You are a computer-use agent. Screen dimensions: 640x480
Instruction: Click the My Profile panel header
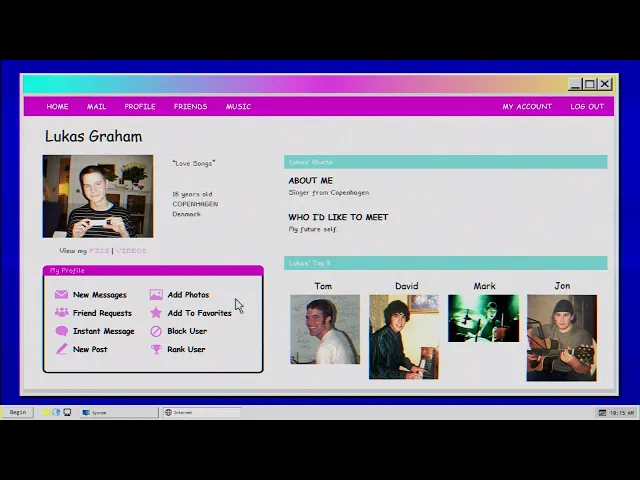[153, 271]
